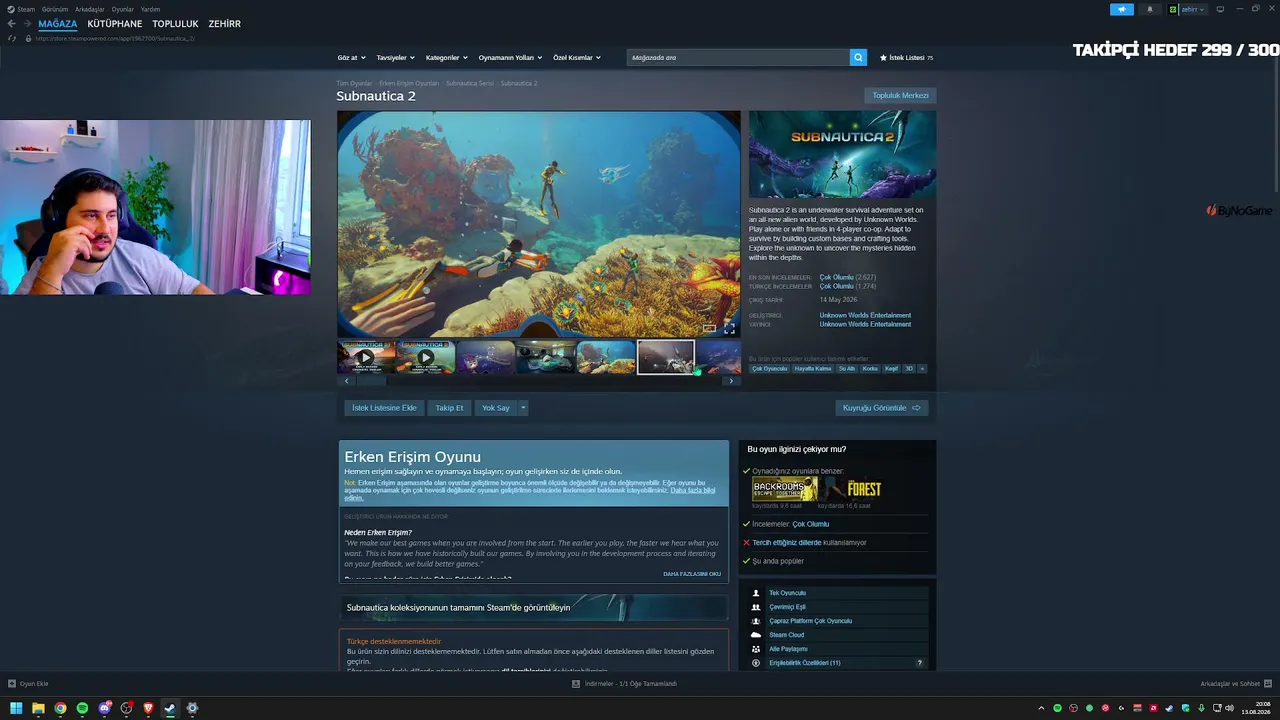Viewport: 1280px width, 720px height.
Task: Open Kuyruğu Görüntüle
Action: tap(882, 408)
